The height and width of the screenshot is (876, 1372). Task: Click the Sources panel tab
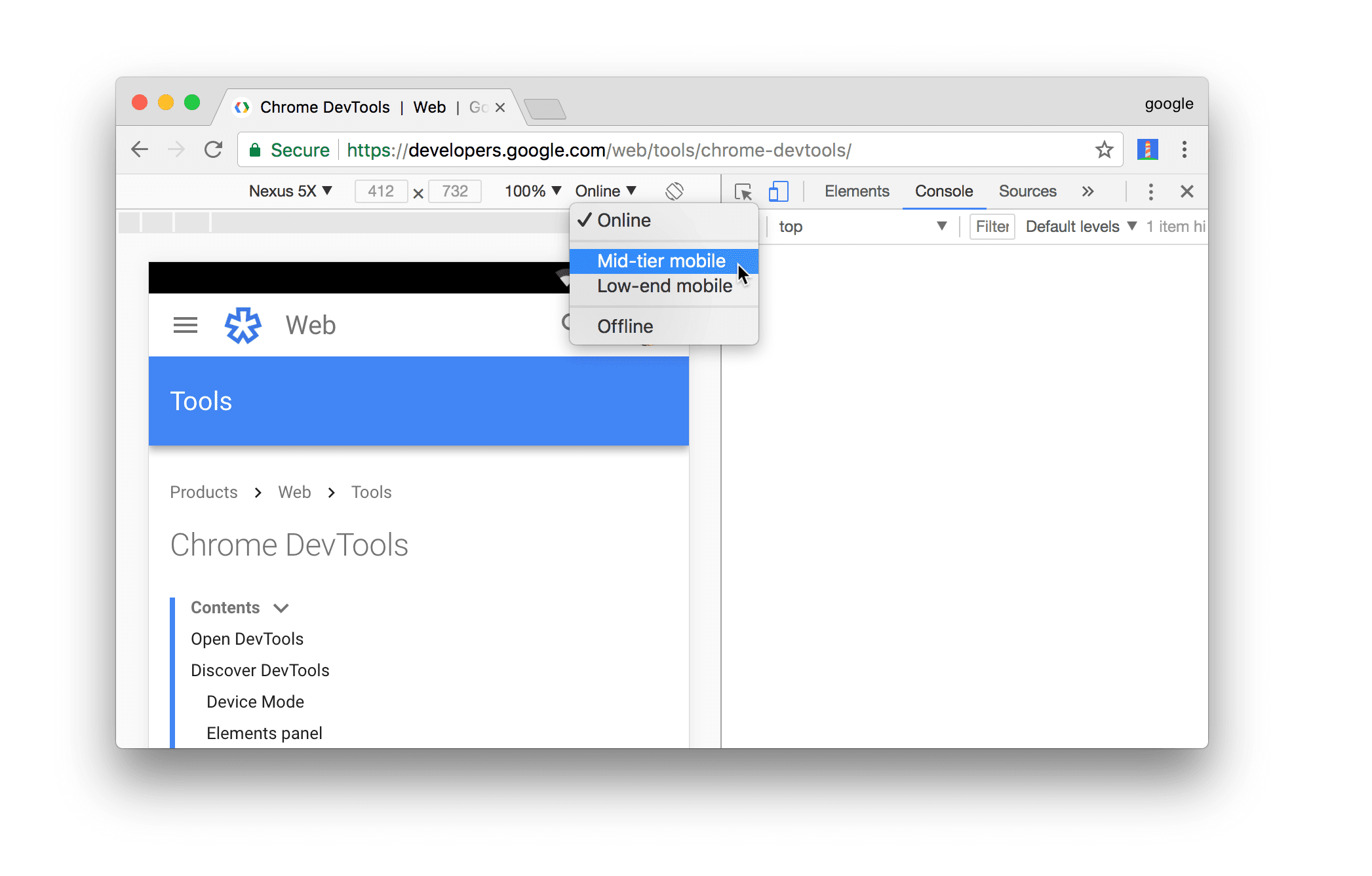(1028, 191)
